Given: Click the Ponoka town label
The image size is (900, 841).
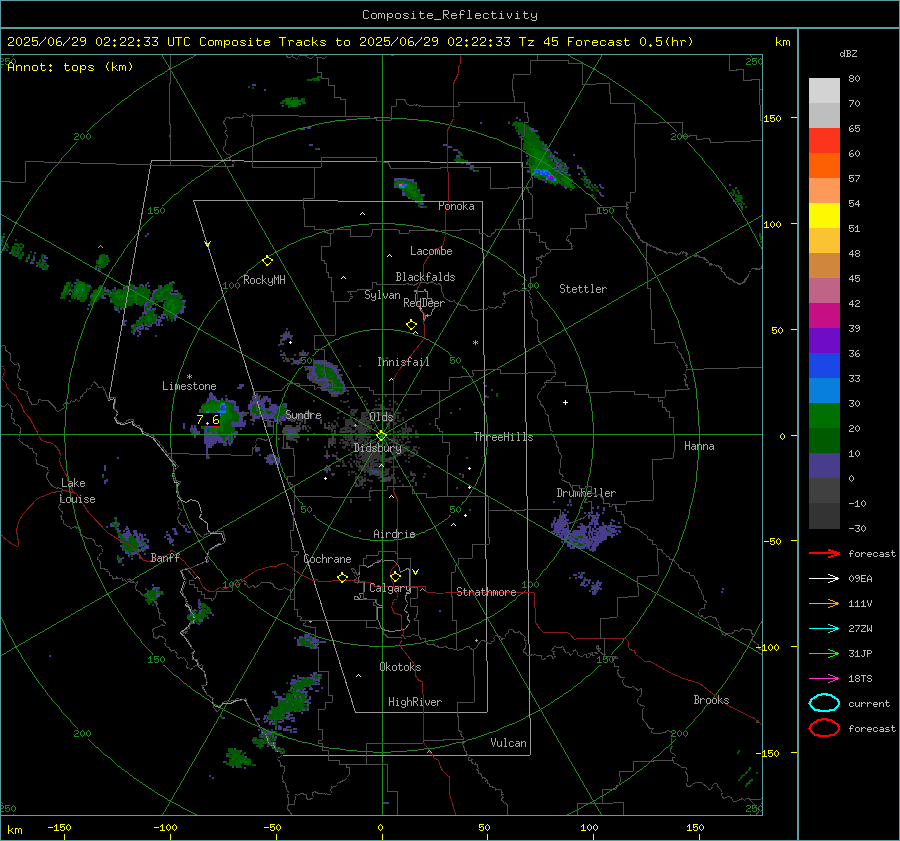Looking at the screenshot, I should pos(456,206).
